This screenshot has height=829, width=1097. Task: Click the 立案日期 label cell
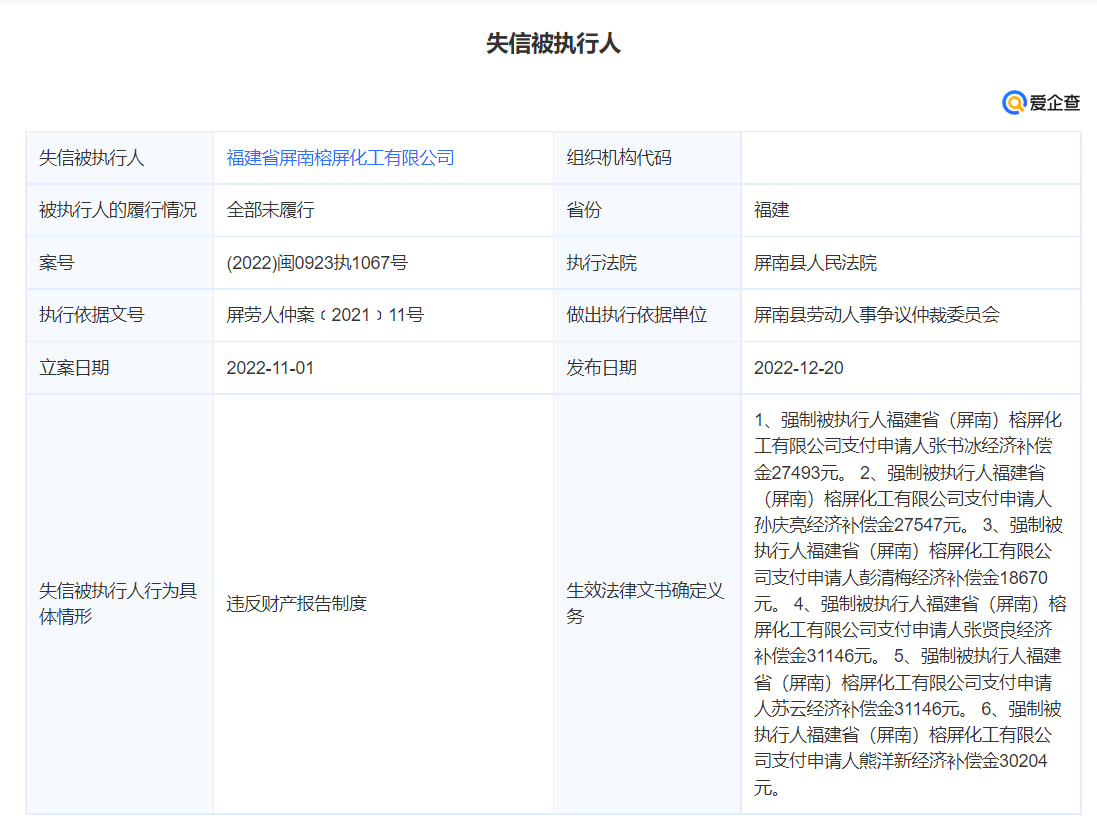pyautogui.click(x=74, y=368)
